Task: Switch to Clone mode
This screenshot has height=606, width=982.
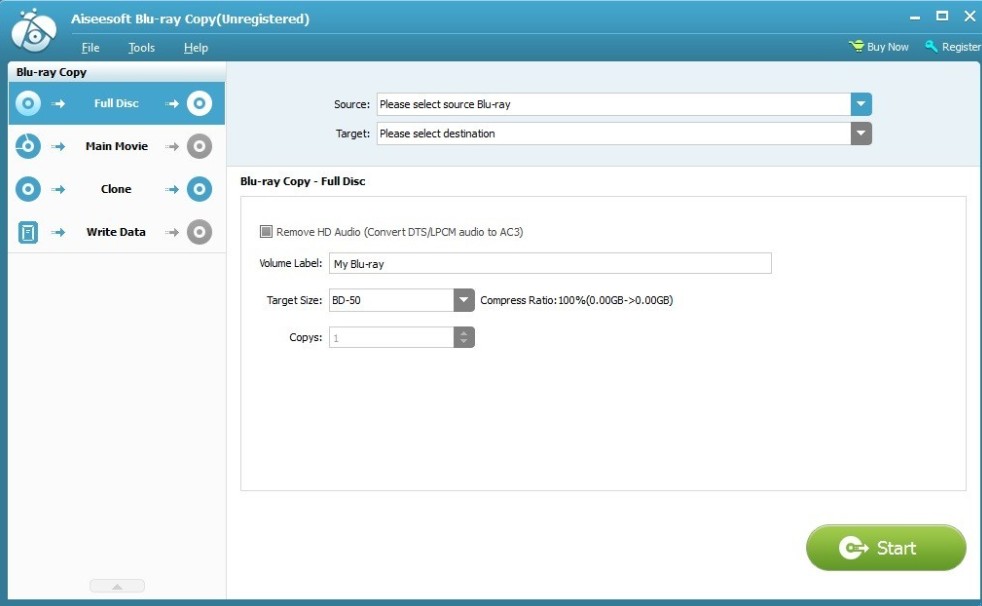Action: pos(116,189)
